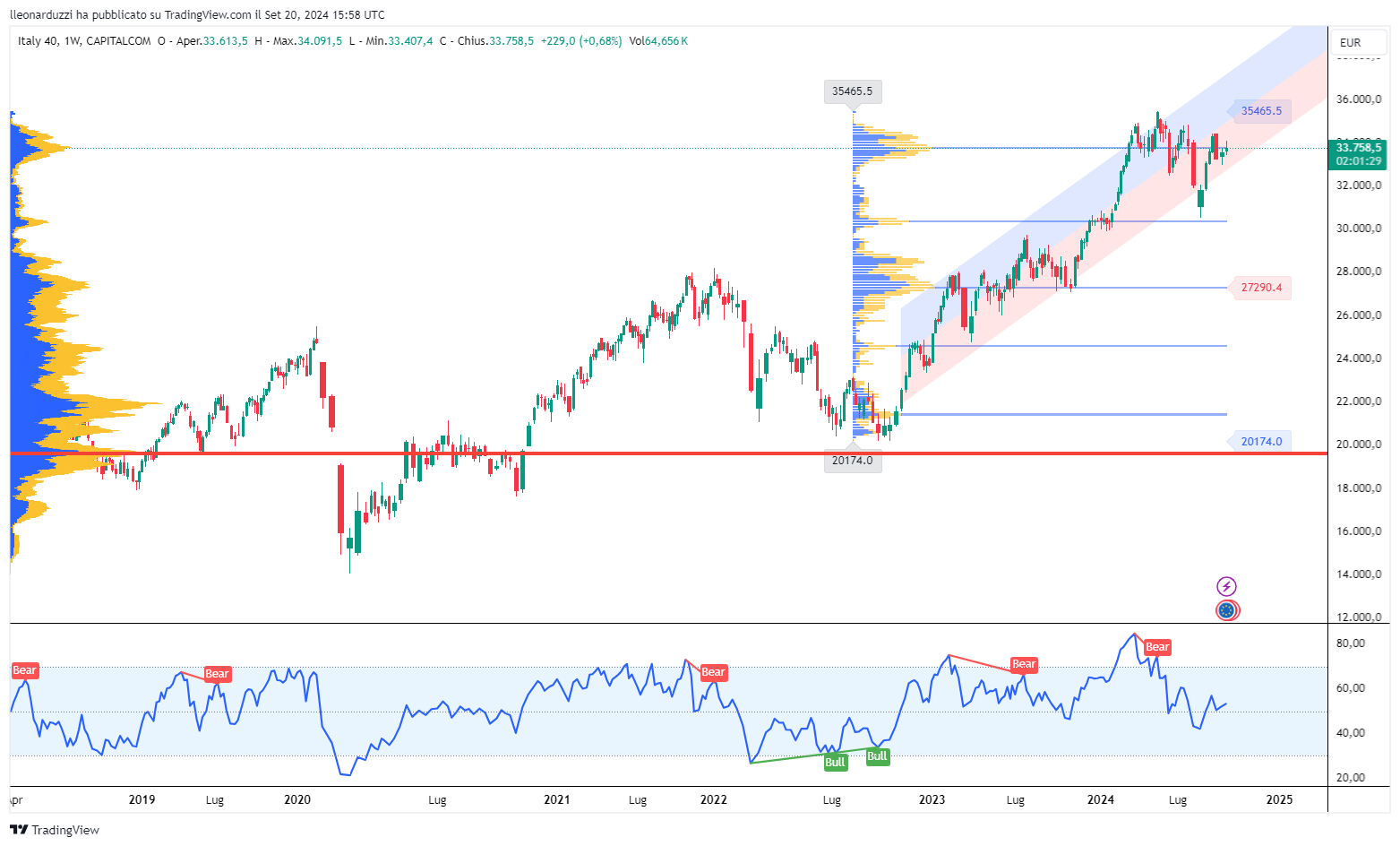
Task: Click the 'Chius.33.758,5' close value
Action: point(495,41)
